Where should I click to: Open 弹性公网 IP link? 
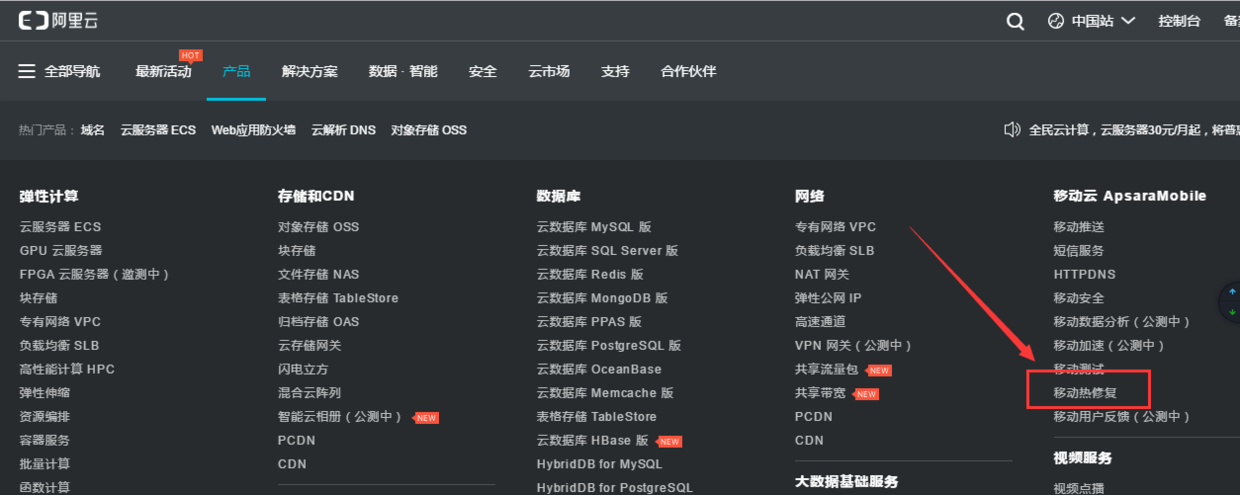coord(828,298)
